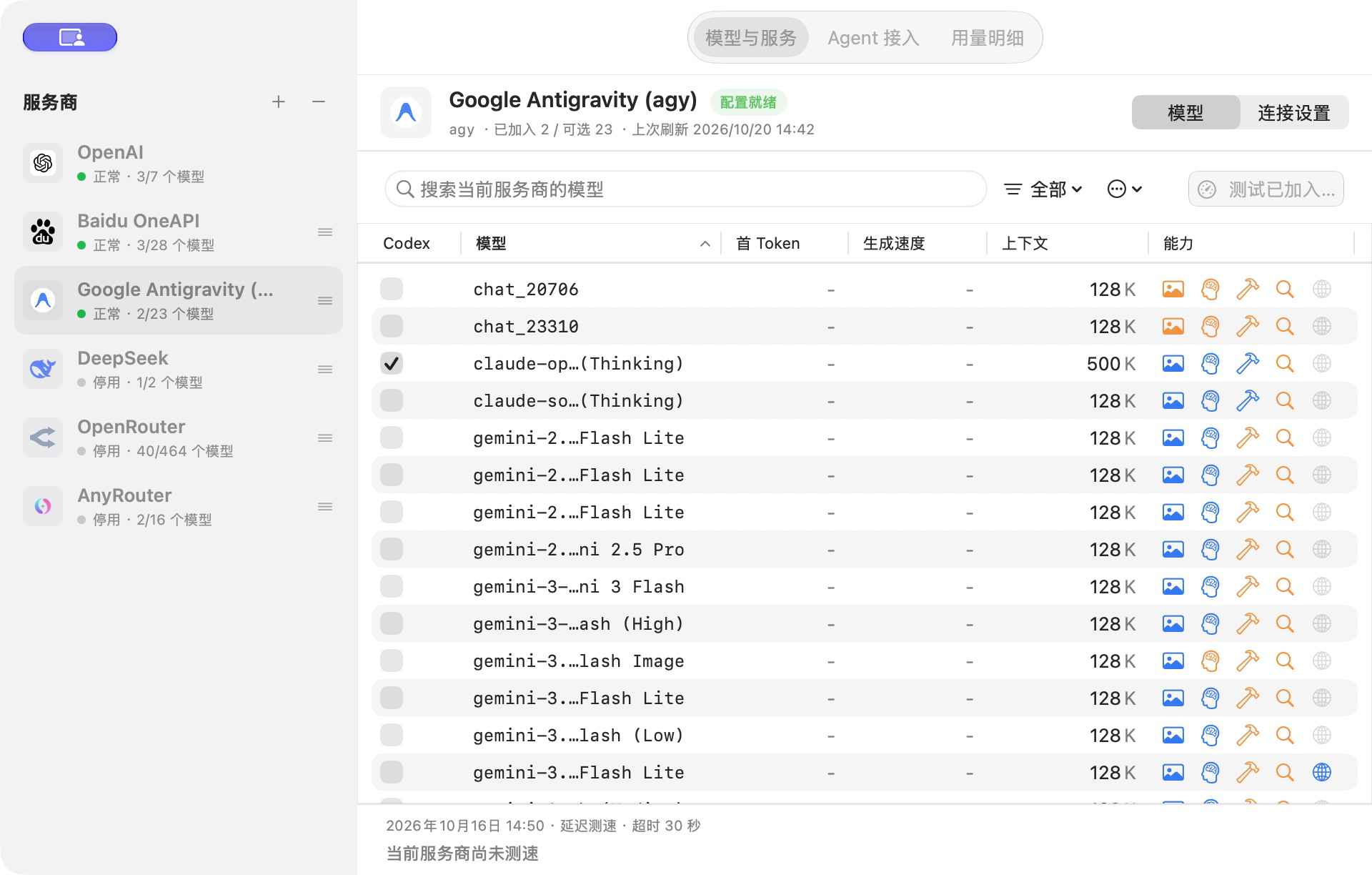Click the Google Antigravity logo in header
Screen dimensions: 1372x875
pos(406,112)
